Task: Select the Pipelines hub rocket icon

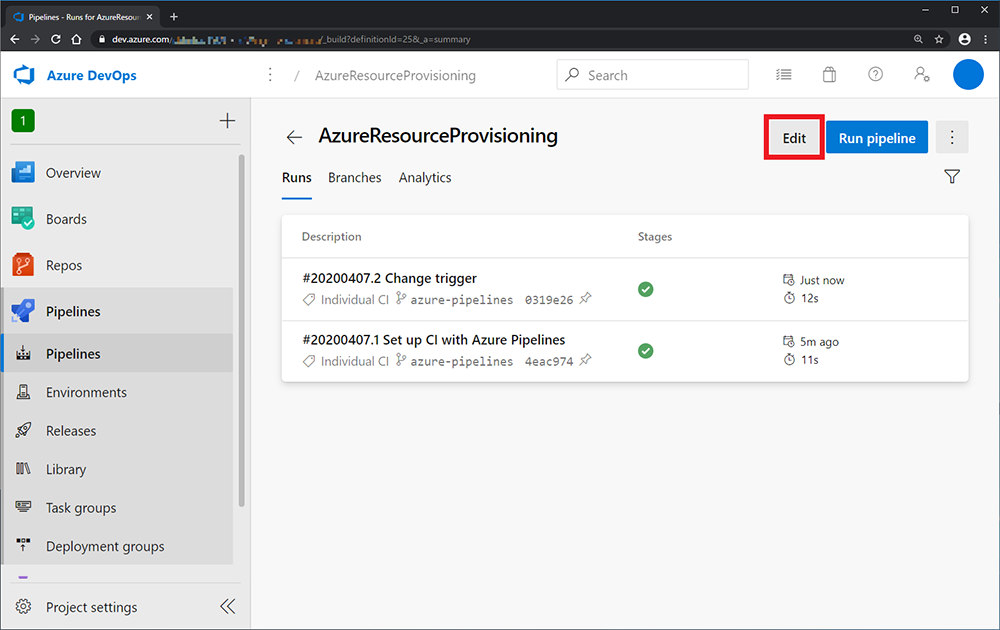Action: click(x=23, y=311)
